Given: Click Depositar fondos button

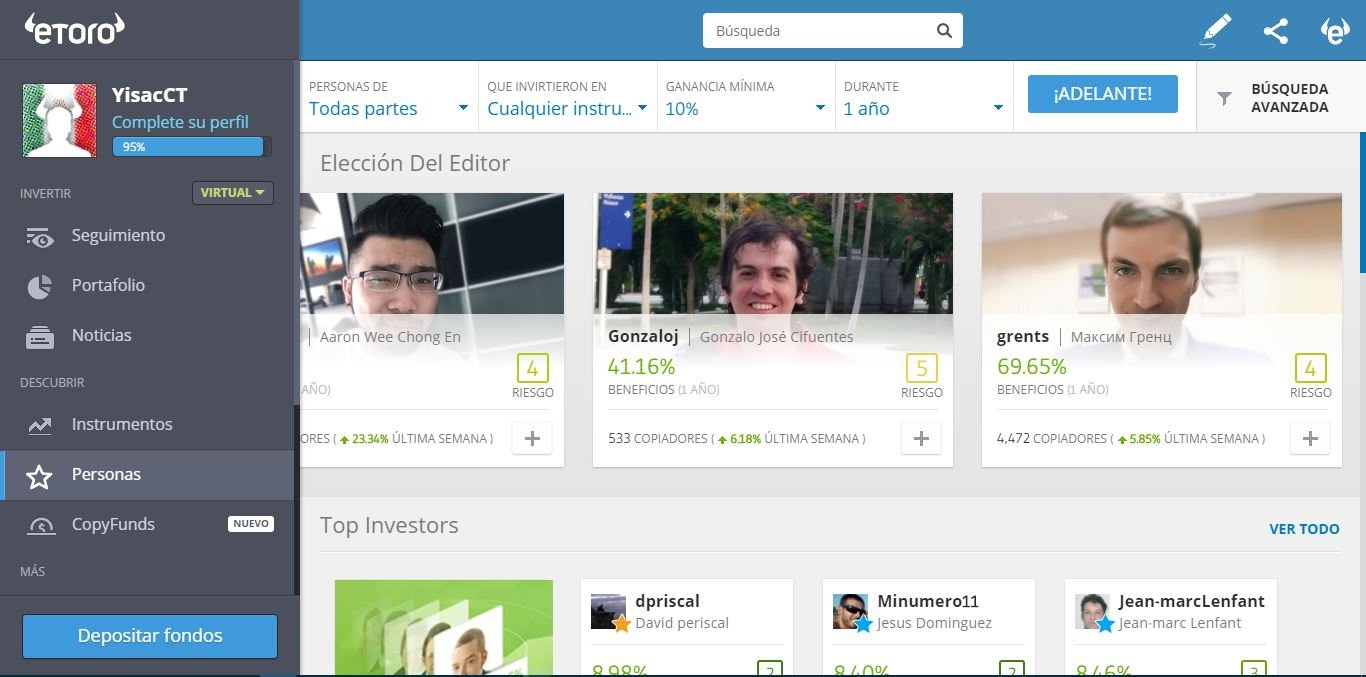Looking at the screenshot, I should (150, 636).
